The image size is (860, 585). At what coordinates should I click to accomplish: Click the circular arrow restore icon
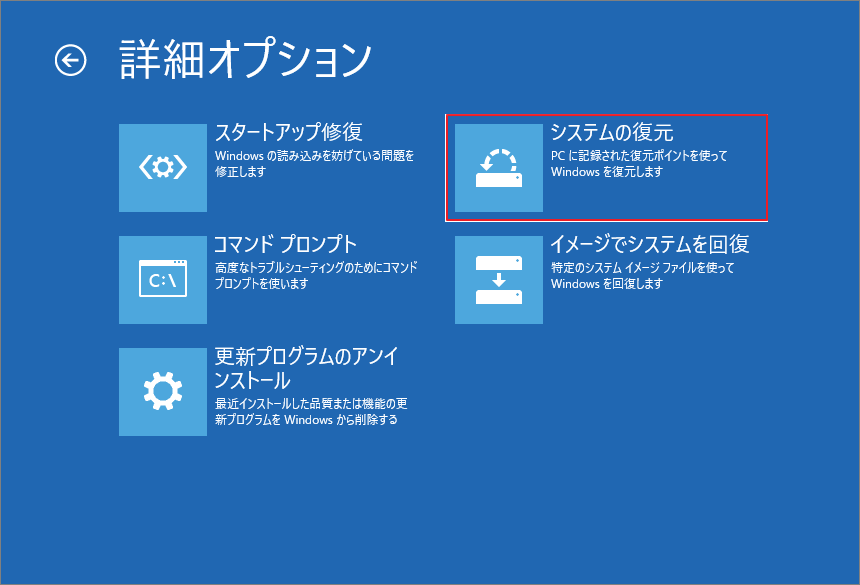point(498,168)
